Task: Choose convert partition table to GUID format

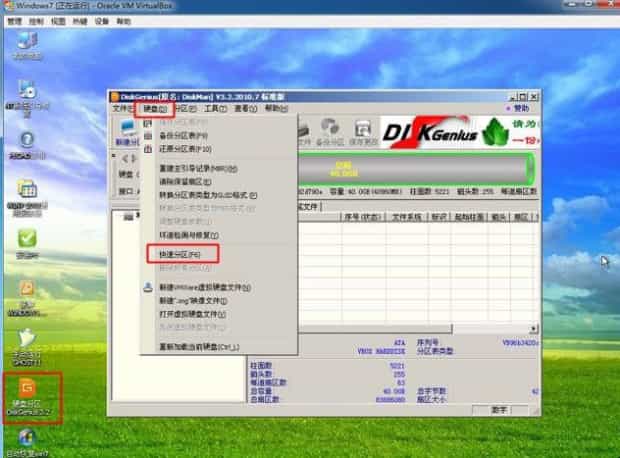Action: [208, 195]
